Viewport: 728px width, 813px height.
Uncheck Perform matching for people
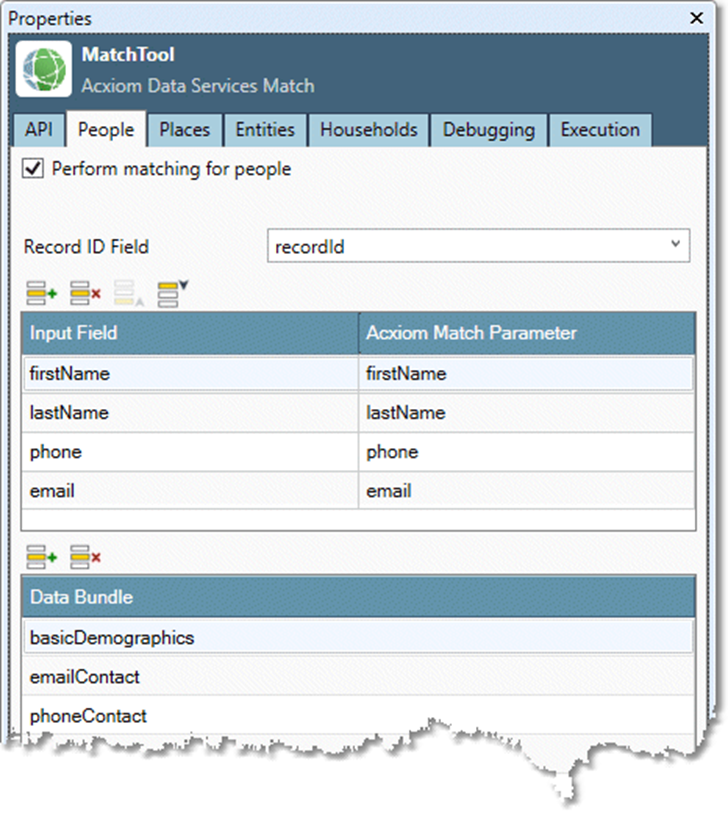coord(33,169)
